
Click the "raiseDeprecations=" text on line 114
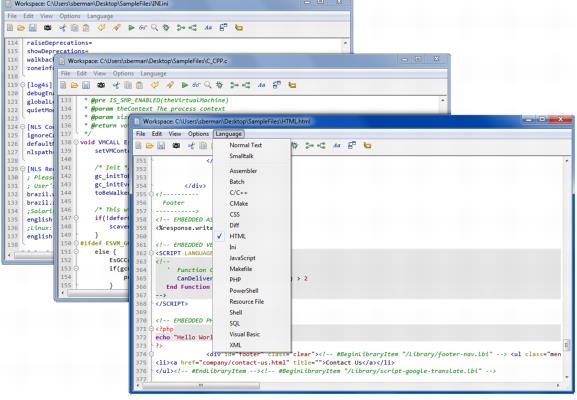[59, 43]
